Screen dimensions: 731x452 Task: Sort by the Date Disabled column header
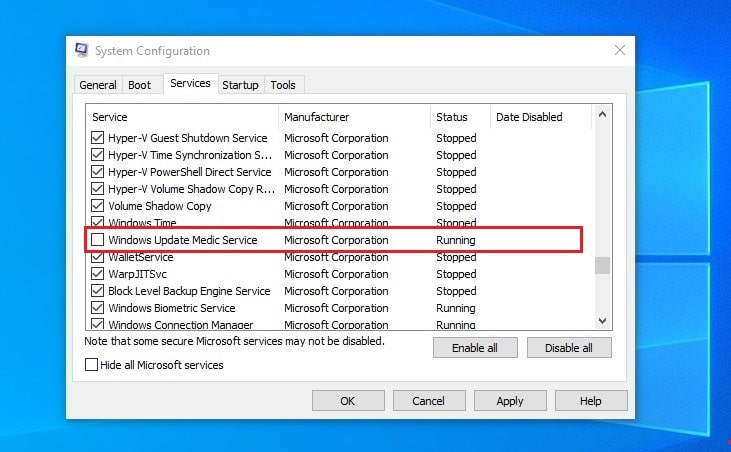(x=541, y=117)
